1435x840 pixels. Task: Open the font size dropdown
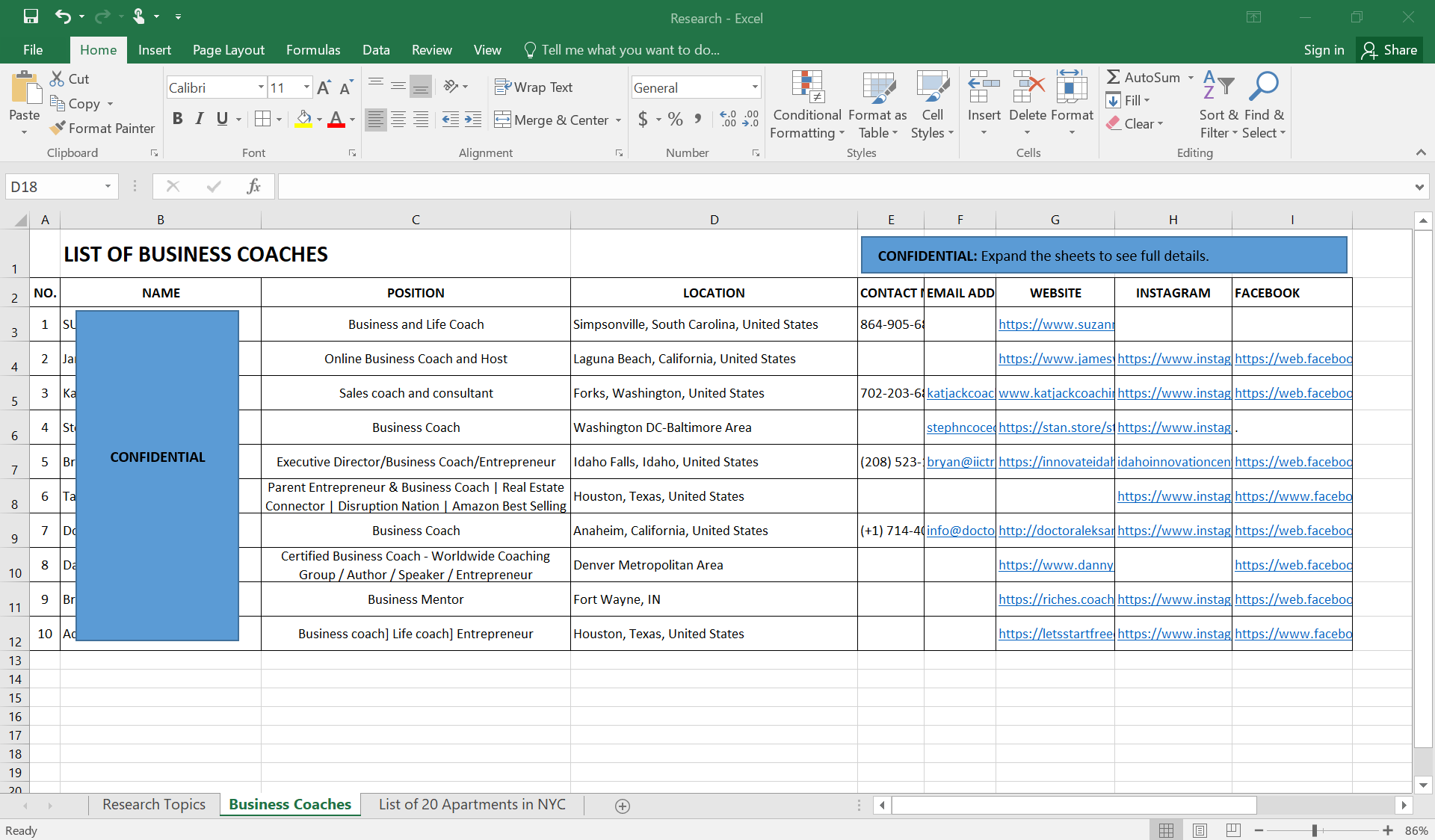[x=306, y=87]
